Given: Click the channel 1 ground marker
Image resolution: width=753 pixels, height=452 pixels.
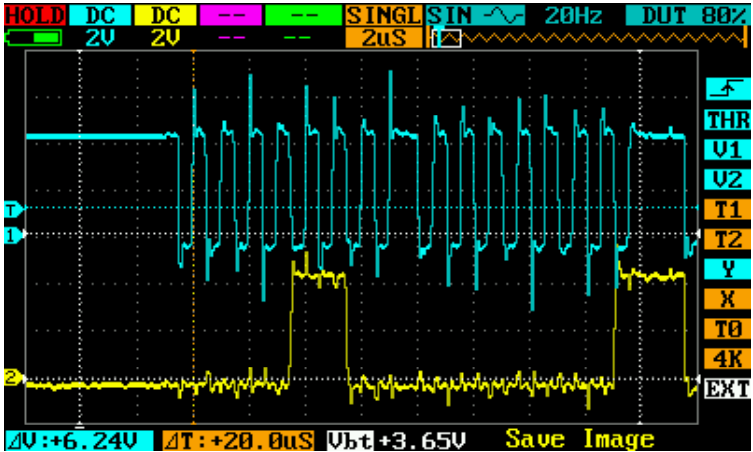Looking at the screenshot, I should click(14, 235).
